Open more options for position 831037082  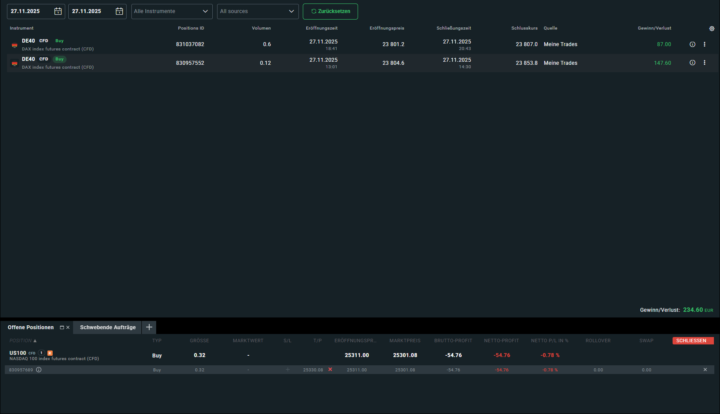pos(704,45)
